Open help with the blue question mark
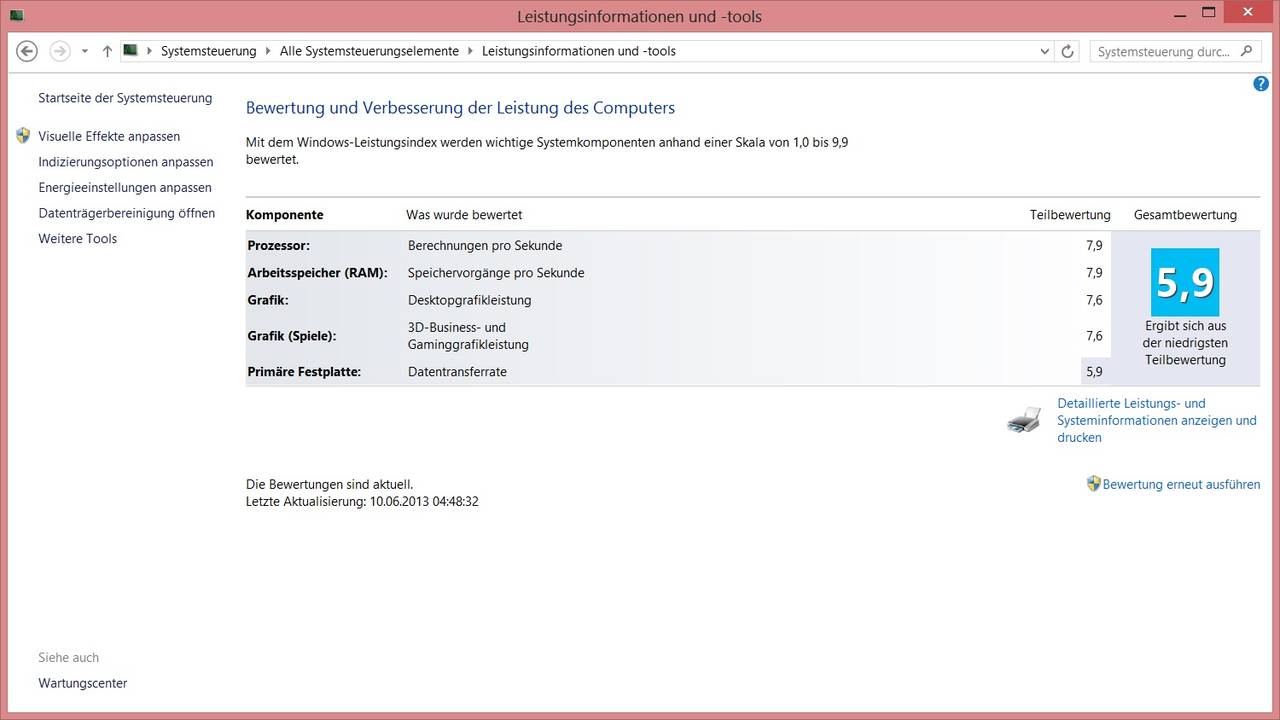This screenshot has width=1280, height=720. tap(1260, 84)
